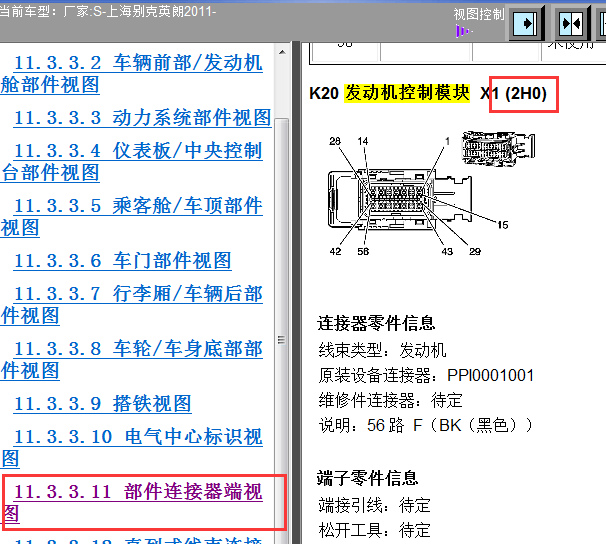The width and height of the screenshot is (606, 544).
Task: Click the 原装设备连接器 PPI0001001 text
Action: click(x=426, y=375)
